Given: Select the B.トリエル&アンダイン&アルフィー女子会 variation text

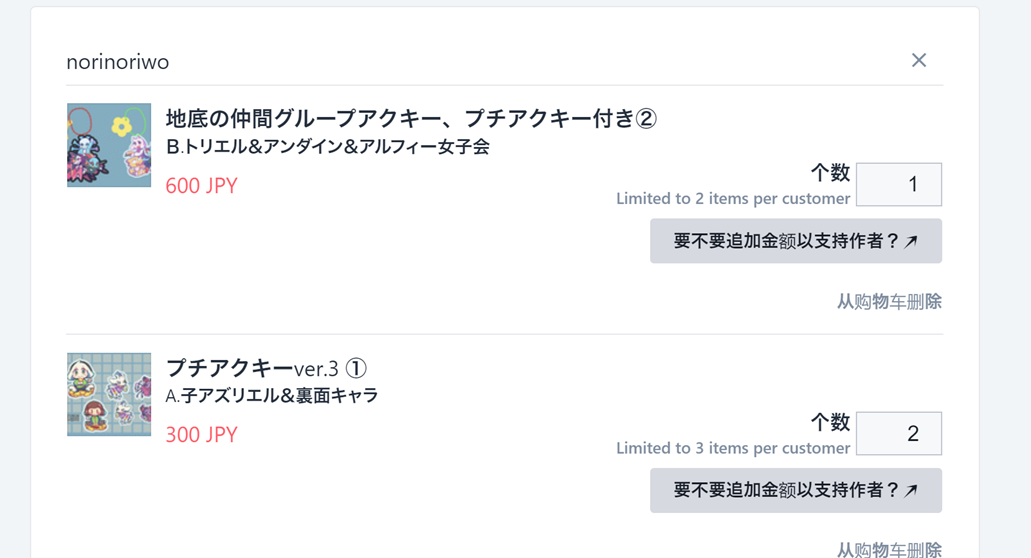Looking at the screenshot, I should [327, 147].
